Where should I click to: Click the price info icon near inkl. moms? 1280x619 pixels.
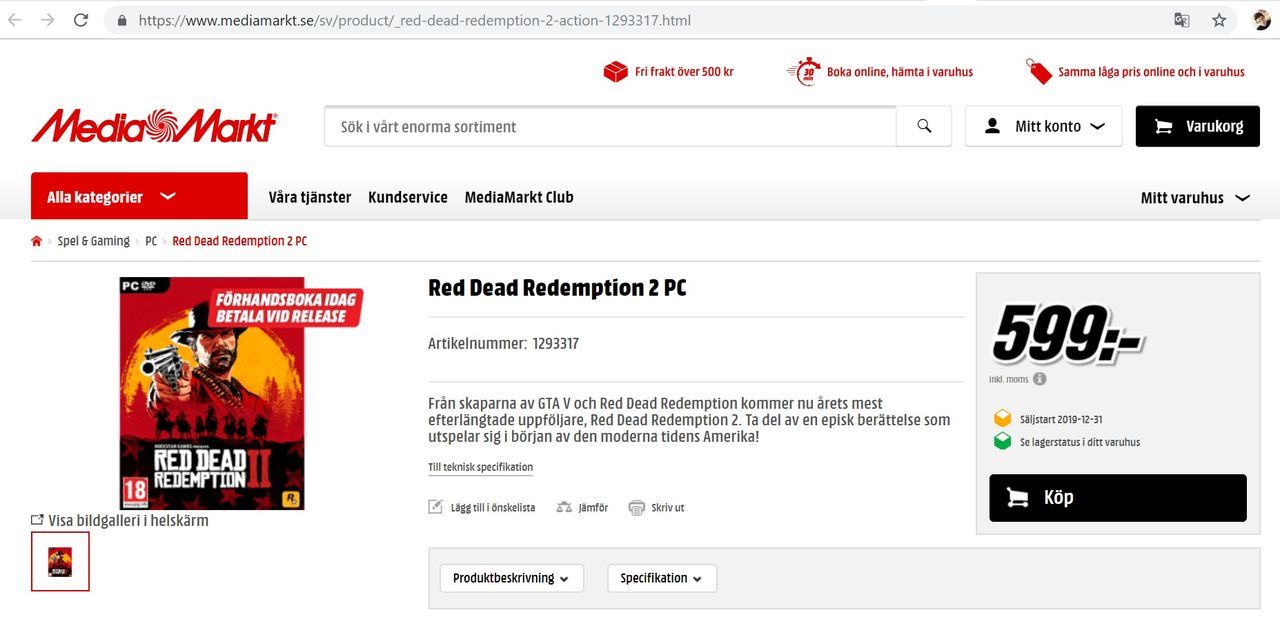coord(1040,379)
